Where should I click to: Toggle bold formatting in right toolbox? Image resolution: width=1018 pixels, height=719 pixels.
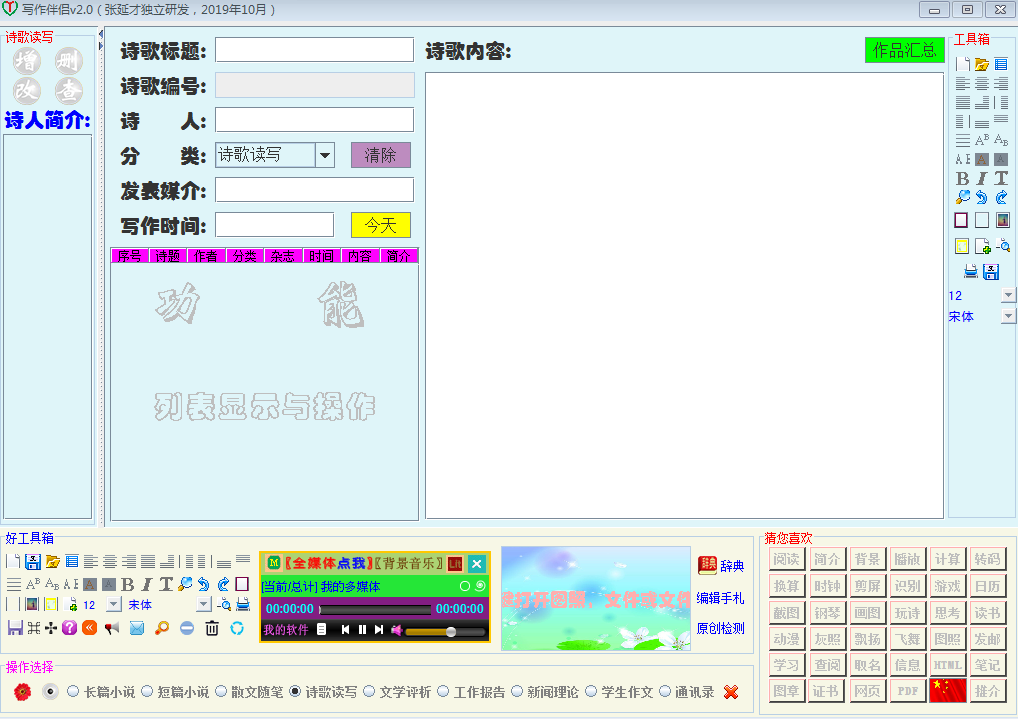point(962,178)
